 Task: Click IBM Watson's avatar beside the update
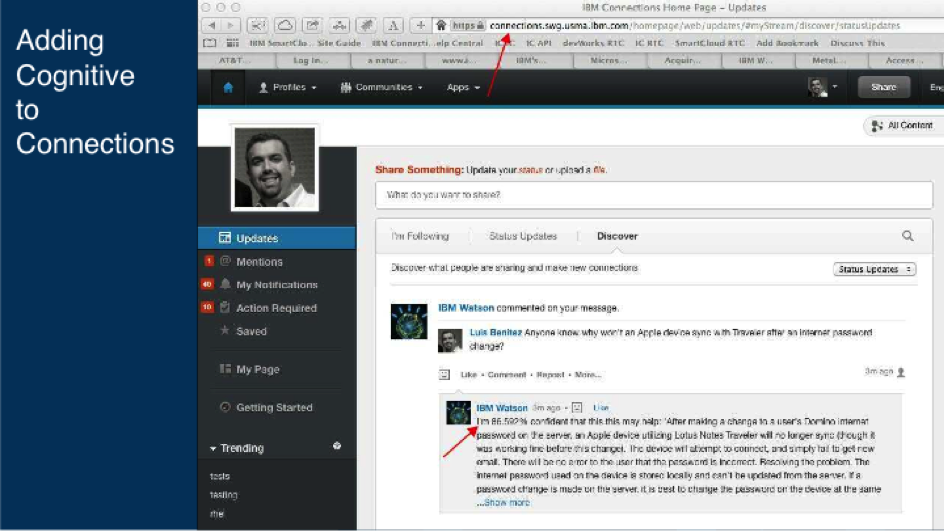click(409, 321)
